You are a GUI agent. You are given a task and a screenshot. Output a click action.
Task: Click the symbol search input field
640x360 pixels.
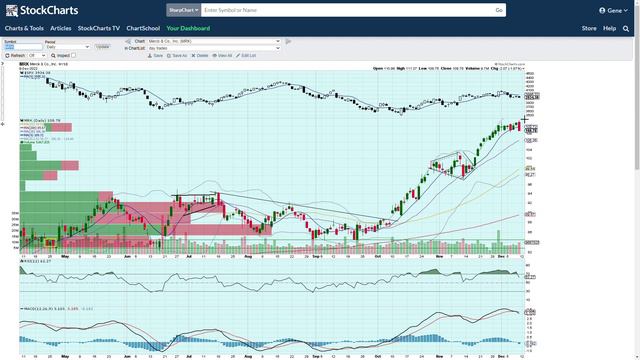click(347, 10)
